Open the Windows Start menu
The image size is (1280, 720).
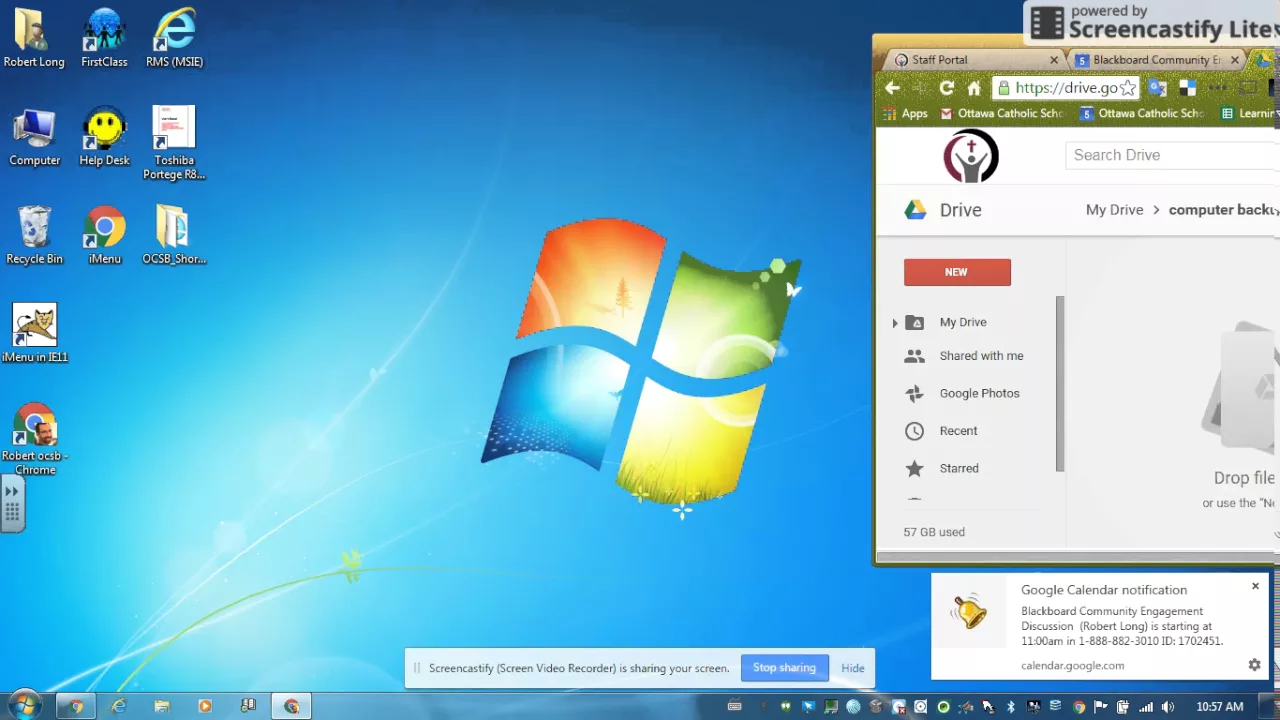tap(25, 706)
